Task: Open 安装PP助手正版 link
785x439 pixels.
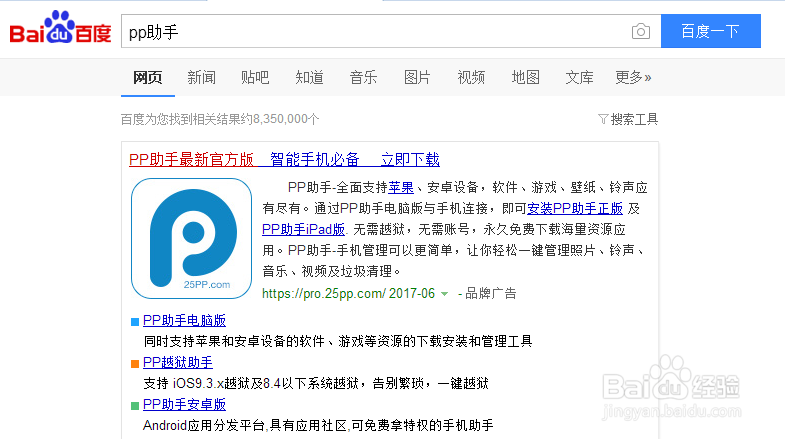Action: pos(575,208)
